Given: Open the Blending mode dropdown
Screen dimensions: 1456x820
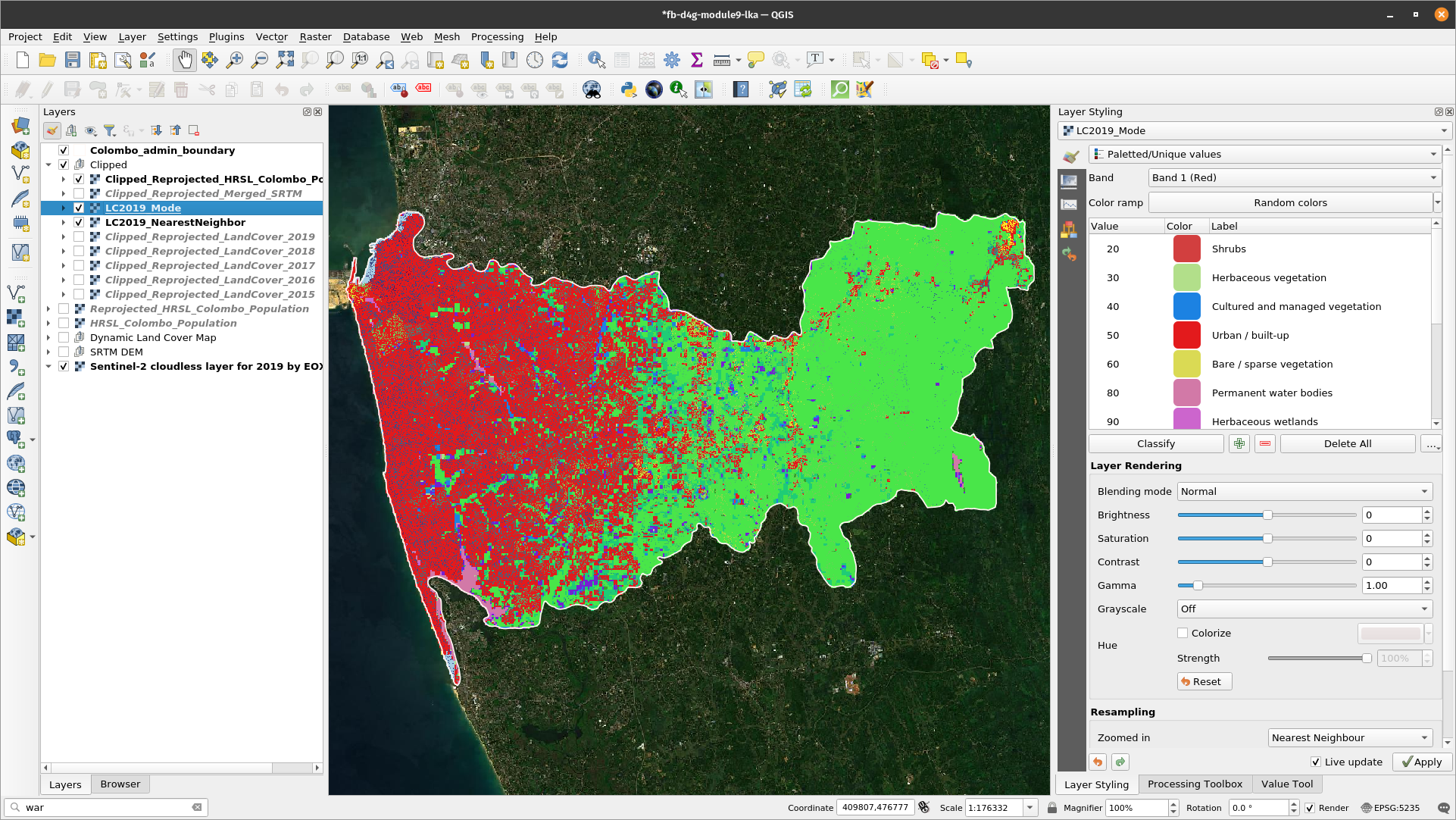Looking at the screenshot, I should coord(1304,491).
